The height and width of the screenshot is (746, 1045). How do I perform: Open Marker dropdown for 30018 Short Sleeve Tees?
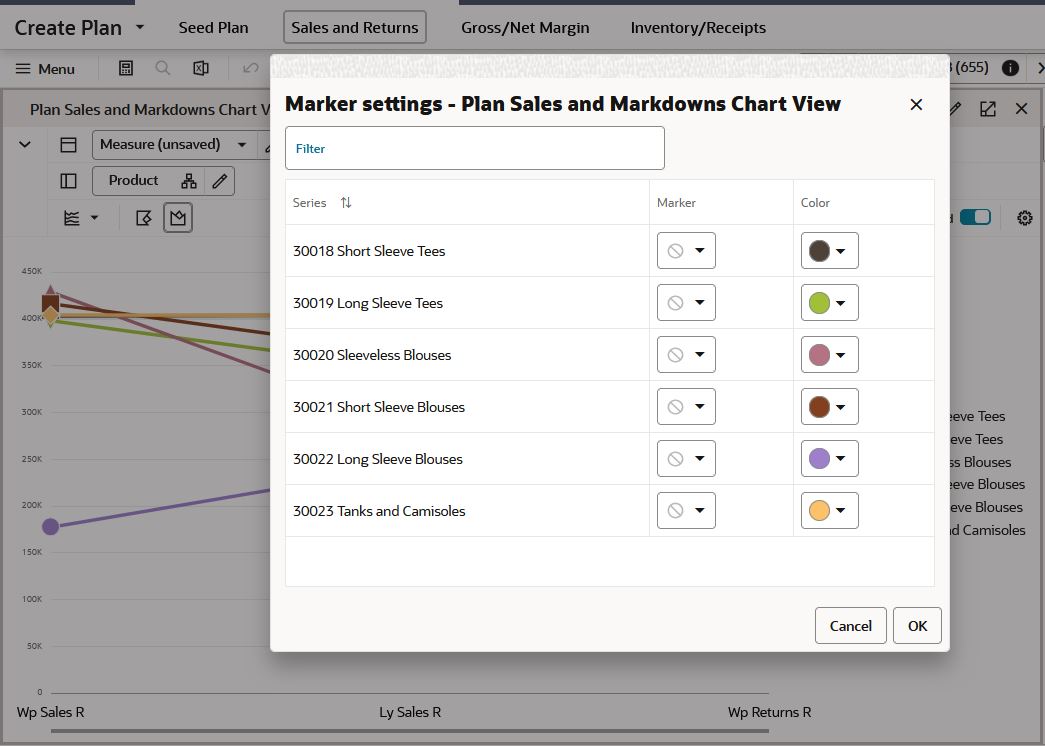click(x=686, y=251)
